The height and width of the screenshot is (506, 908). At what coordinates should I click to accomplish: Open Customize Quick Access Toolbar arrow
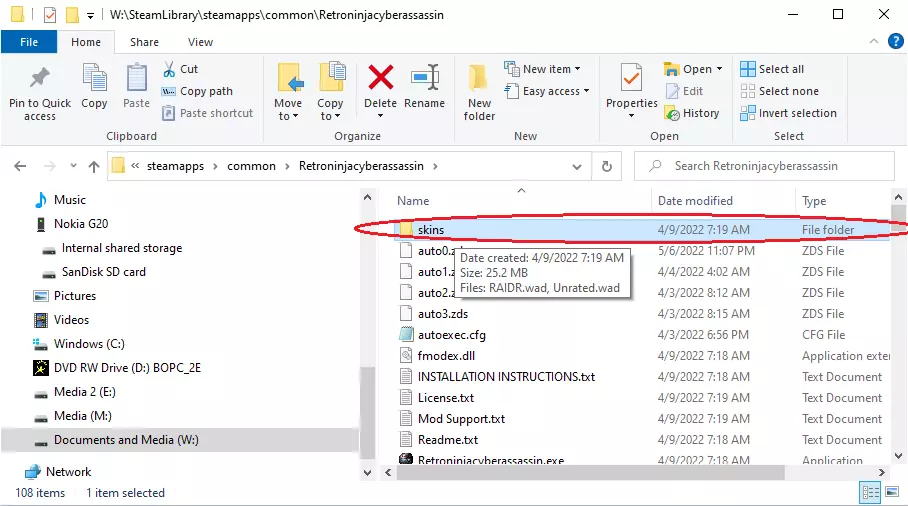[90, 16]
